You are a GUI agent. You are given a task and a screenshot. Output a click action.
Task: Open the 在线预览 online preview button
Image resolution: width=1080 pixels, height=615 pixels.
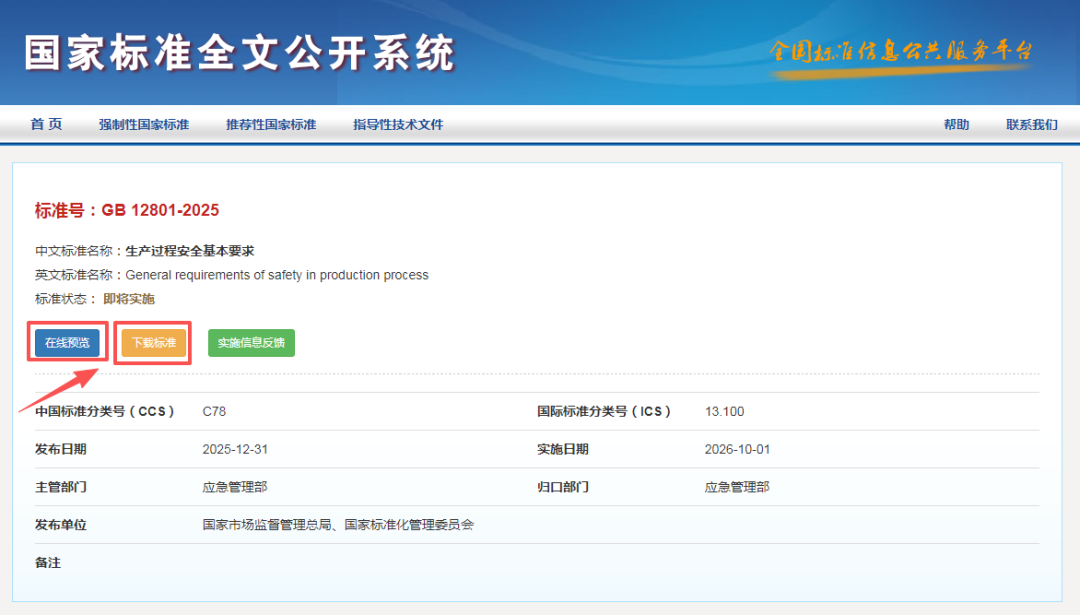pyautogui.click(x=67, y=342)
